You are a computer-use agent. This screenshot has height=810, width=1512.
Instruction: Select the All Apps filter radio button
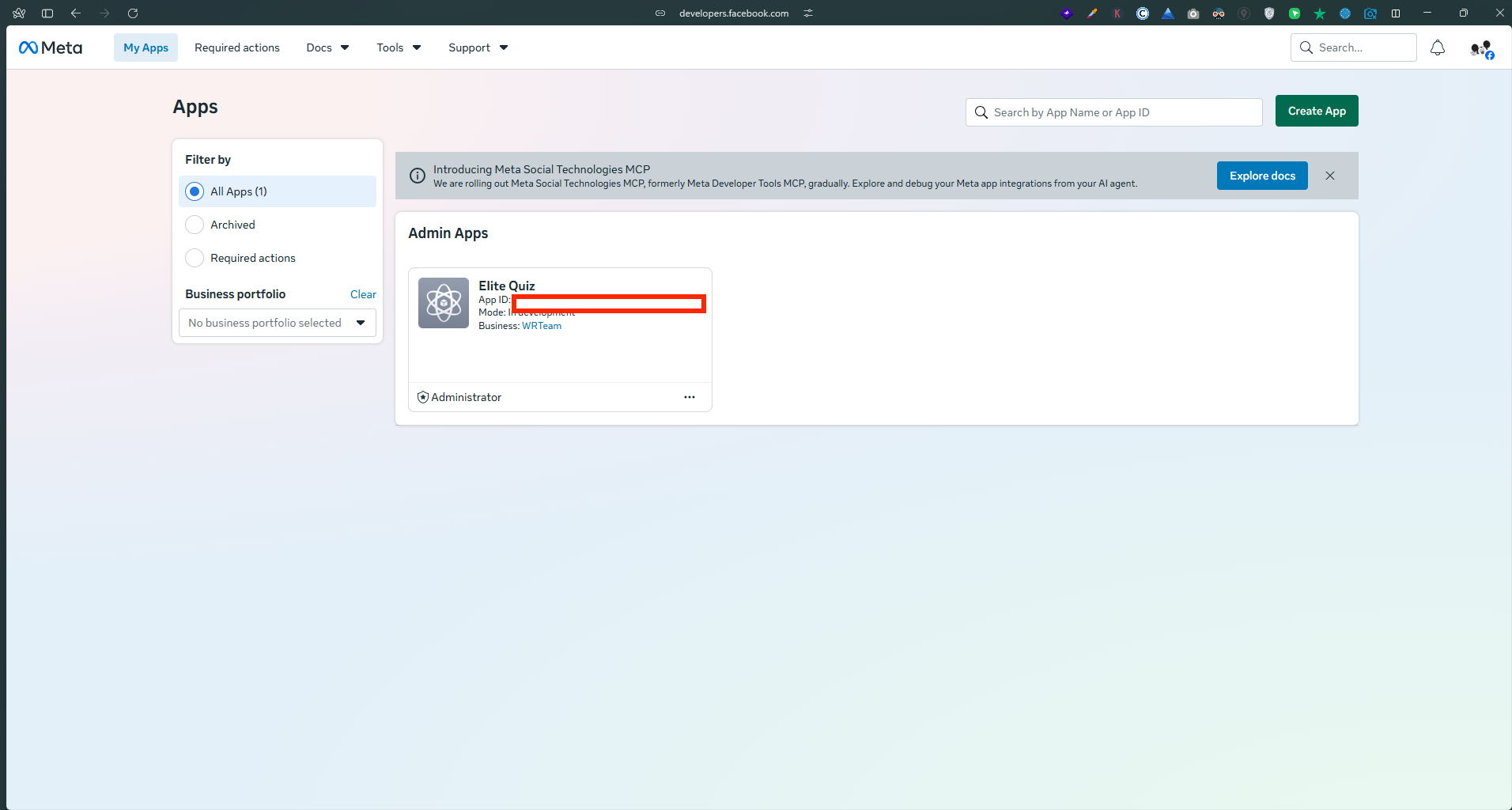195,191
